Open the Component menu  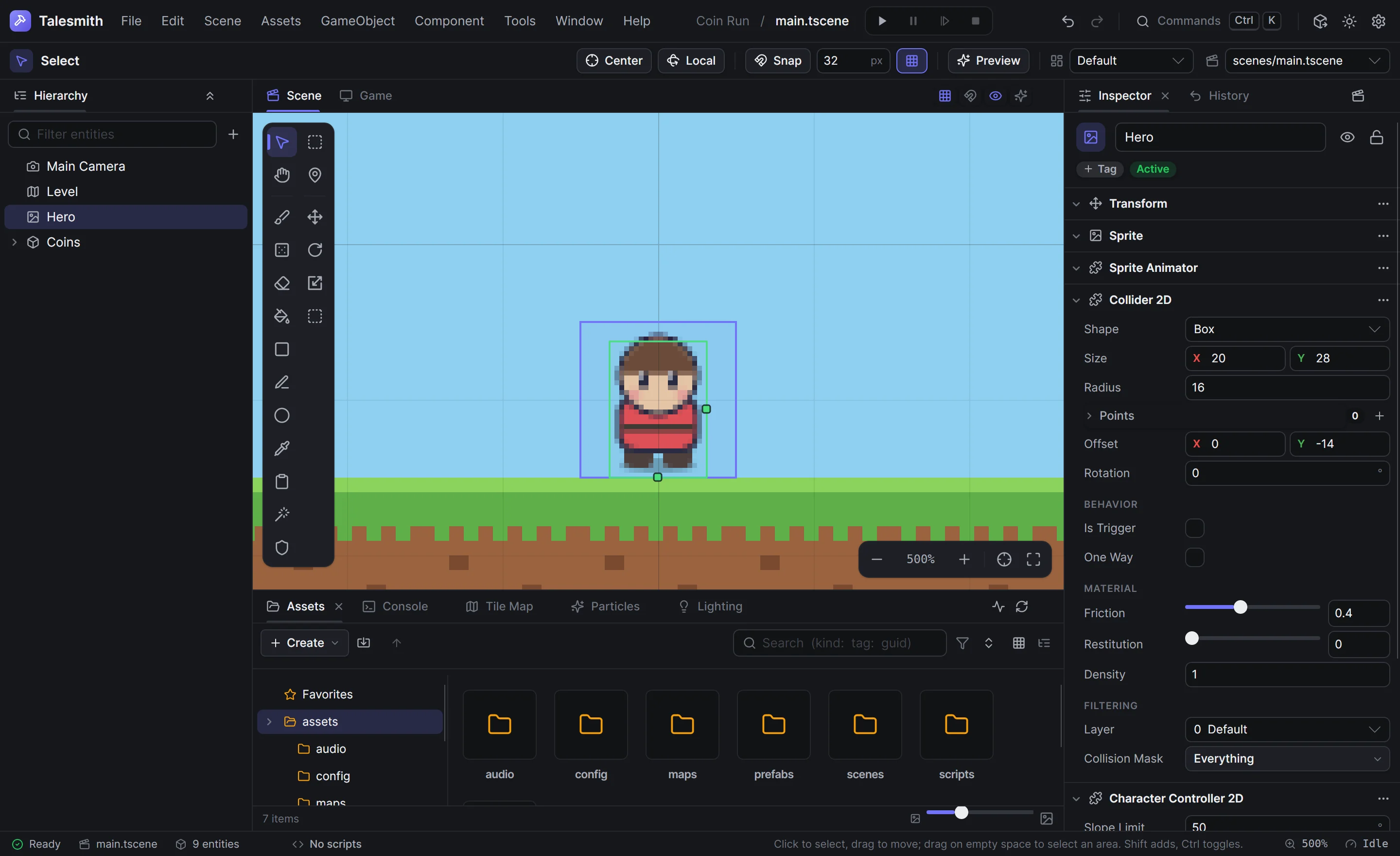449,21
